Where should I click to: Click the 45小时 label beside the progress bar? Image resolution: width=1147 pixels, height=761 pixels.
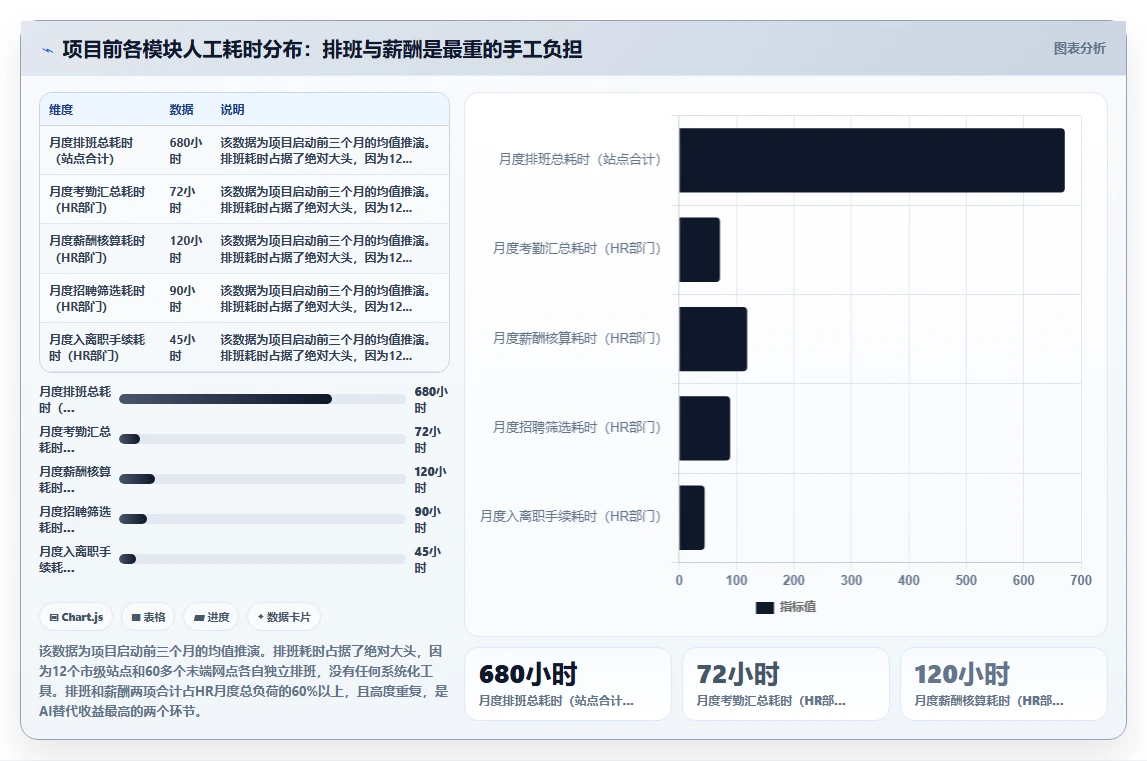click(428, 559)
